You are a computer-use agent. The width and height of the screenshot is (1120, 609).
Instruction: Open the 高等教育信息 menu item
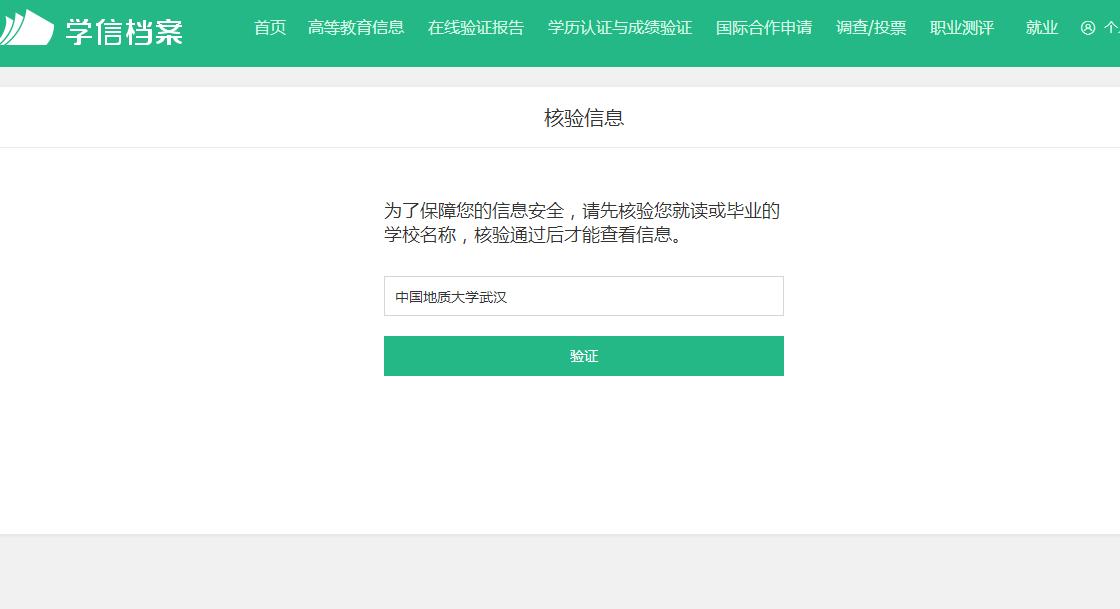(356, 28)
